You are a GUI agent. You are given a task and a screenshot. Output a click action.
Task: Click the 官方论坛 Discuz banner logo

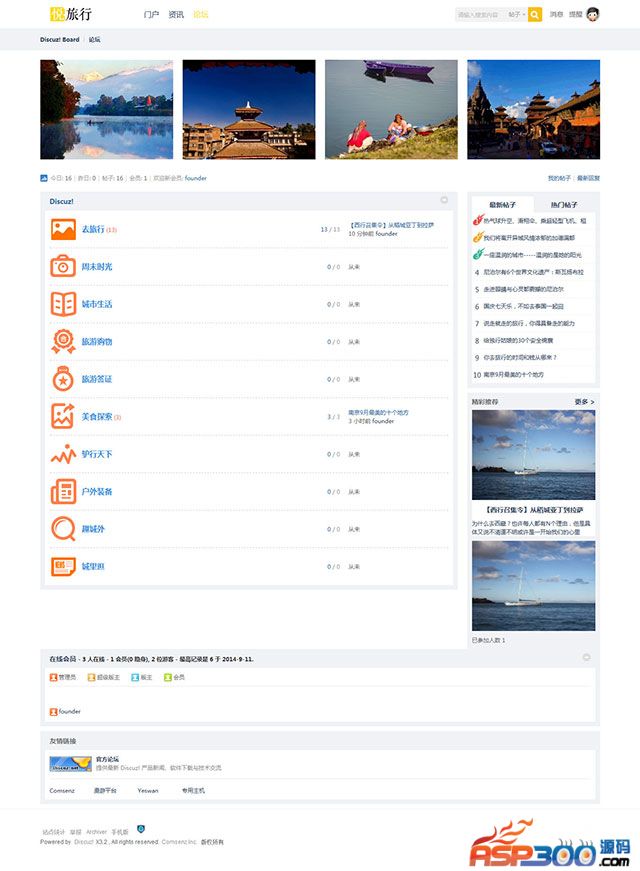click(71, 764)
